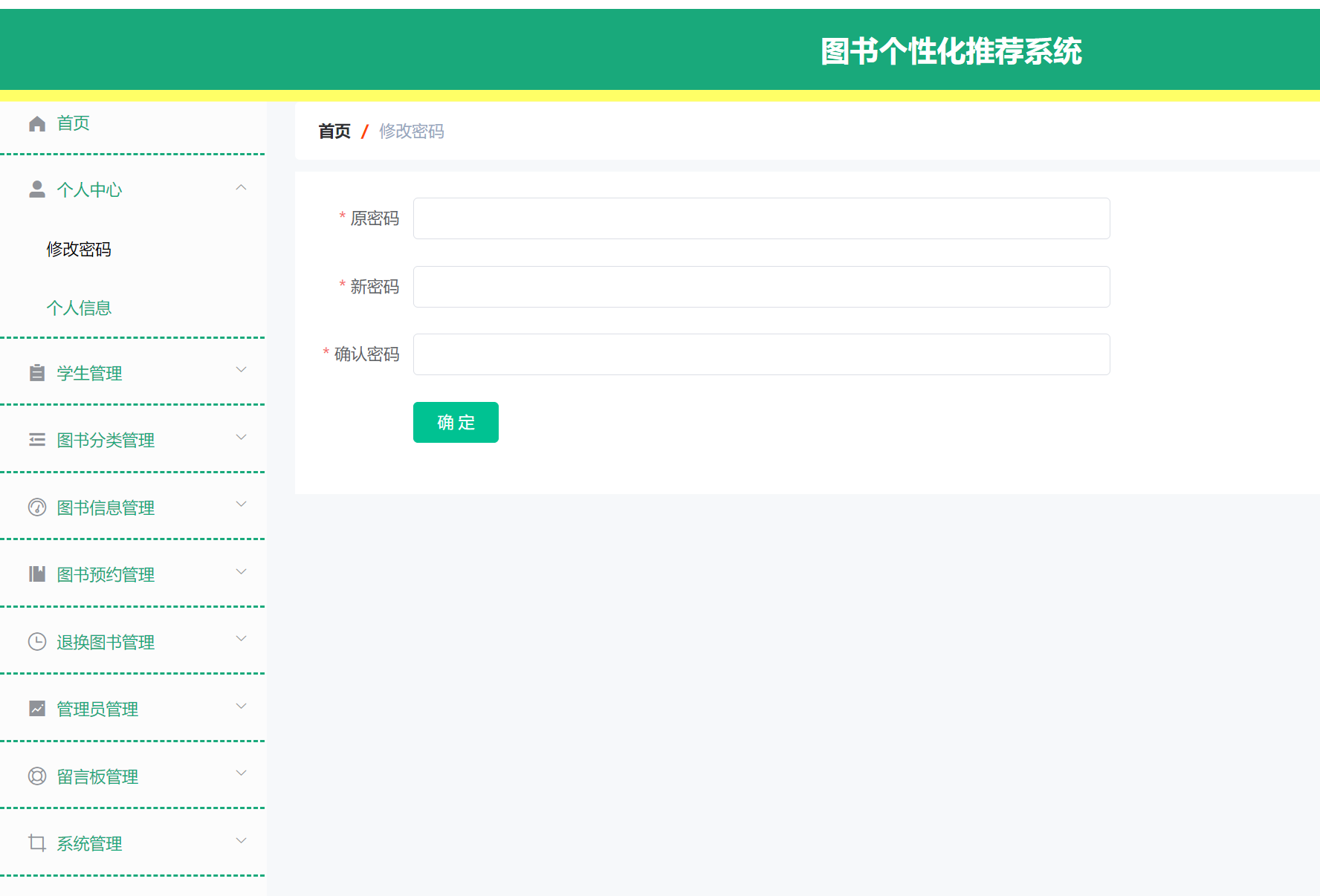Image resolution: width=1320 pixels, height=896 pixels.
Task: Select the 留言板管理 message icon
Action: tap(37, 776)
